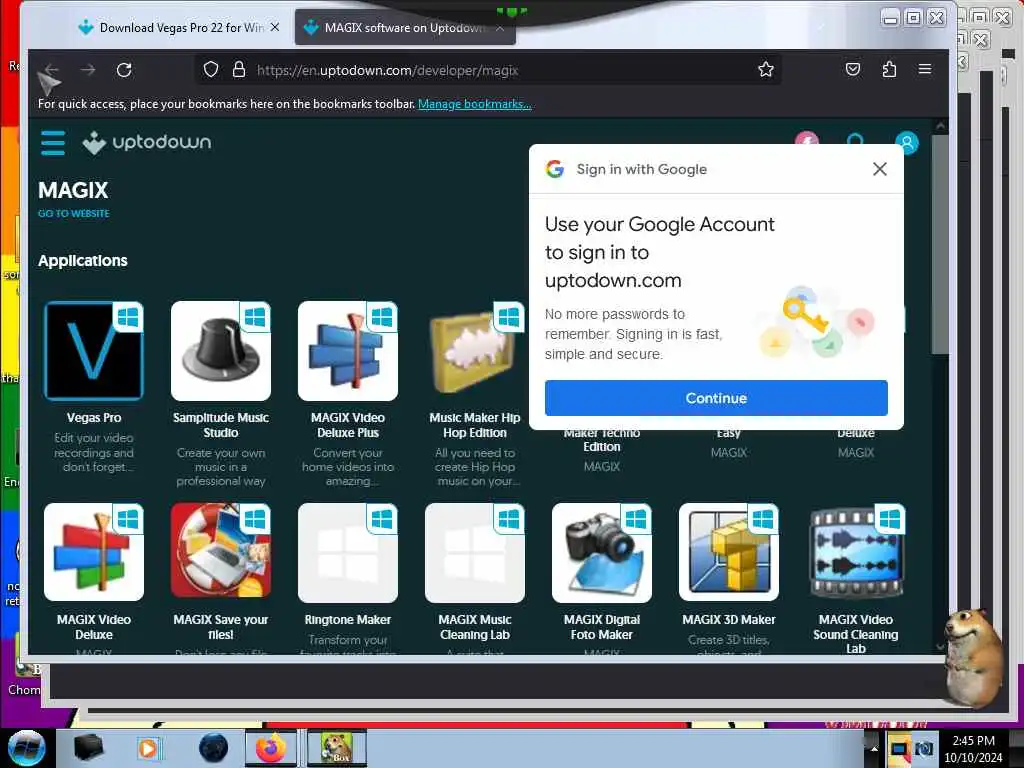Click the Continue button

tap(716, 398)
